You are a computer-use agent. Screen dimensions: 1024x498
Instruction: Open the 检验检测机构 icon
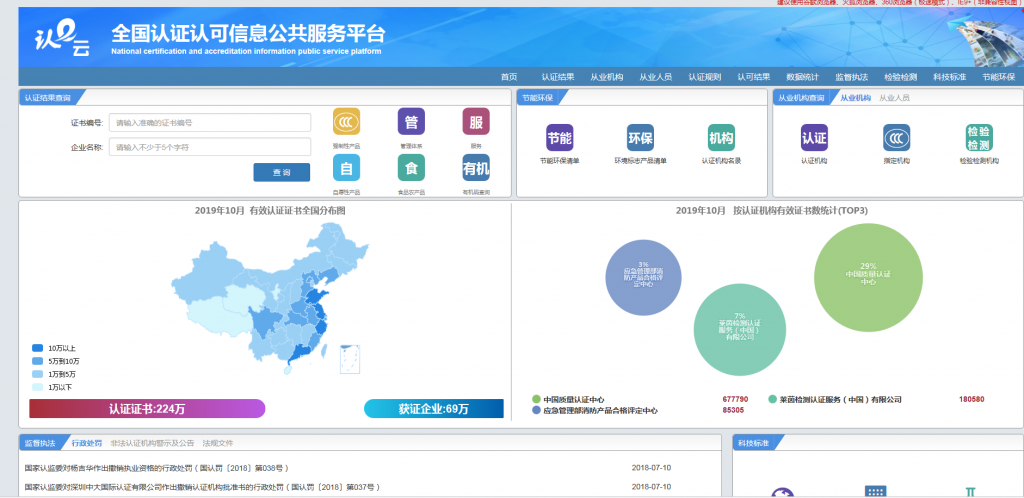click(x=979, y=138)
